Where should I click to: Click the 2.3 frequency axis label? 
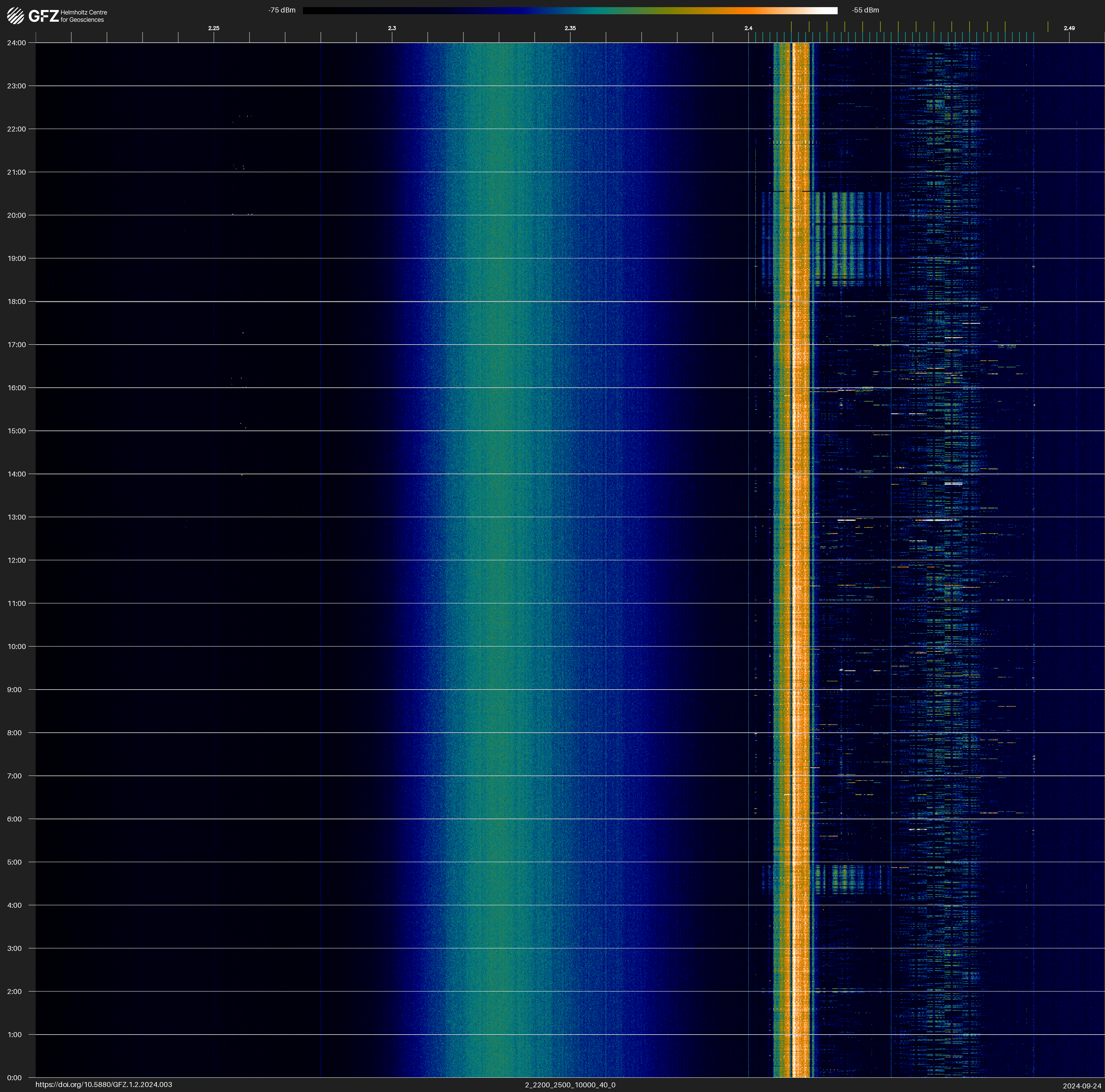click(392, 28)
